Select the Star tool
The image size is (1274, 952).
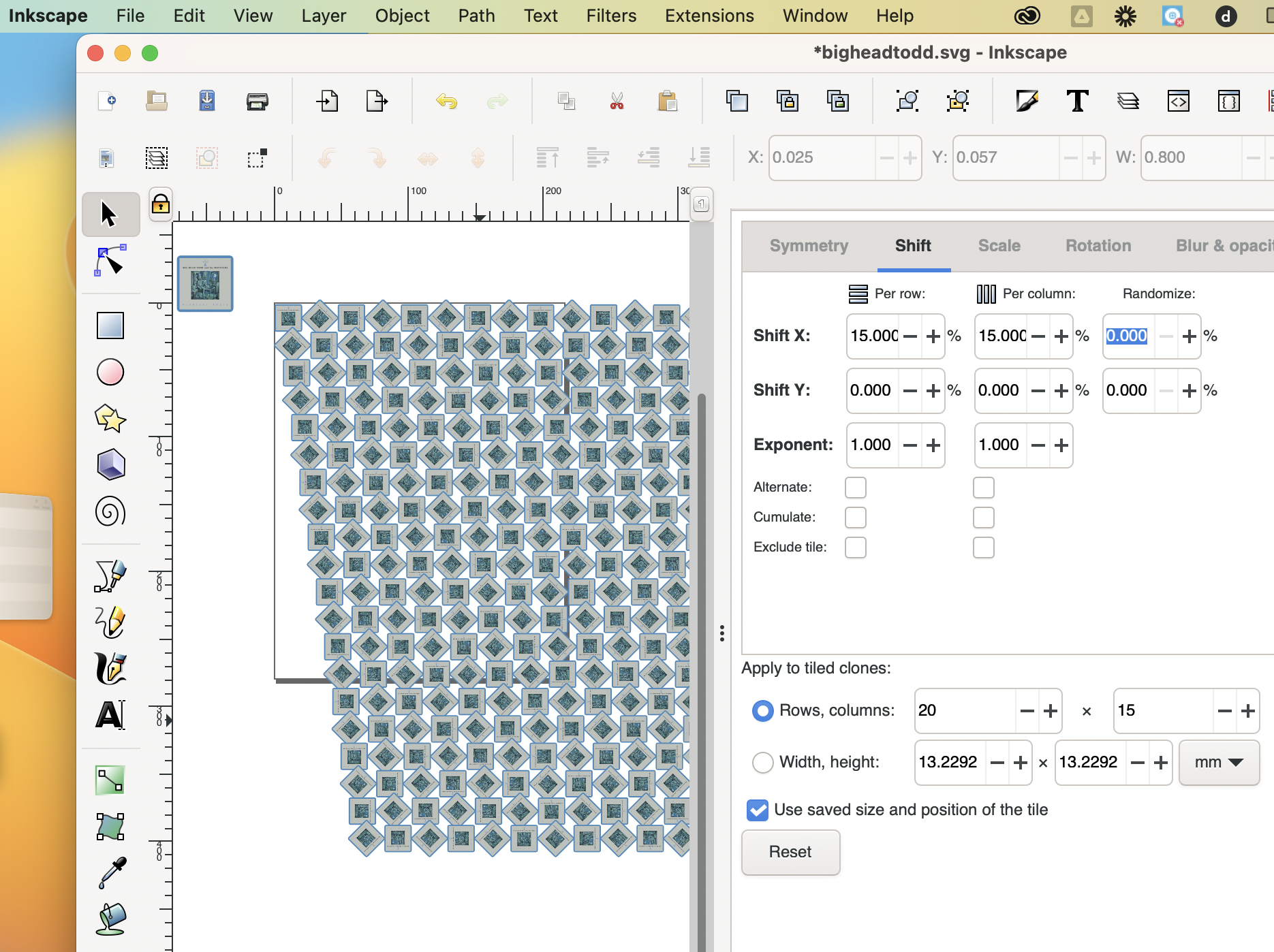click(110, 419)
